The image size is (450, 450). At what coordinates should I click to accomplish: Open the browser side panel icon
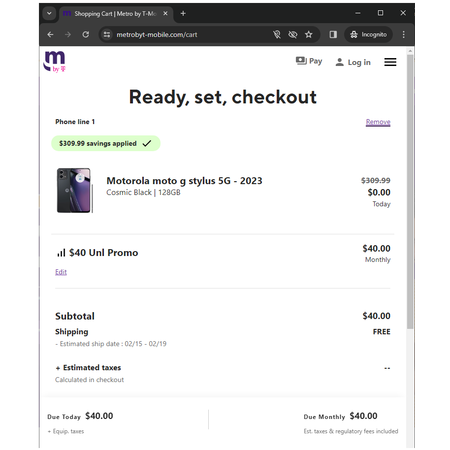tap(333, 34)
